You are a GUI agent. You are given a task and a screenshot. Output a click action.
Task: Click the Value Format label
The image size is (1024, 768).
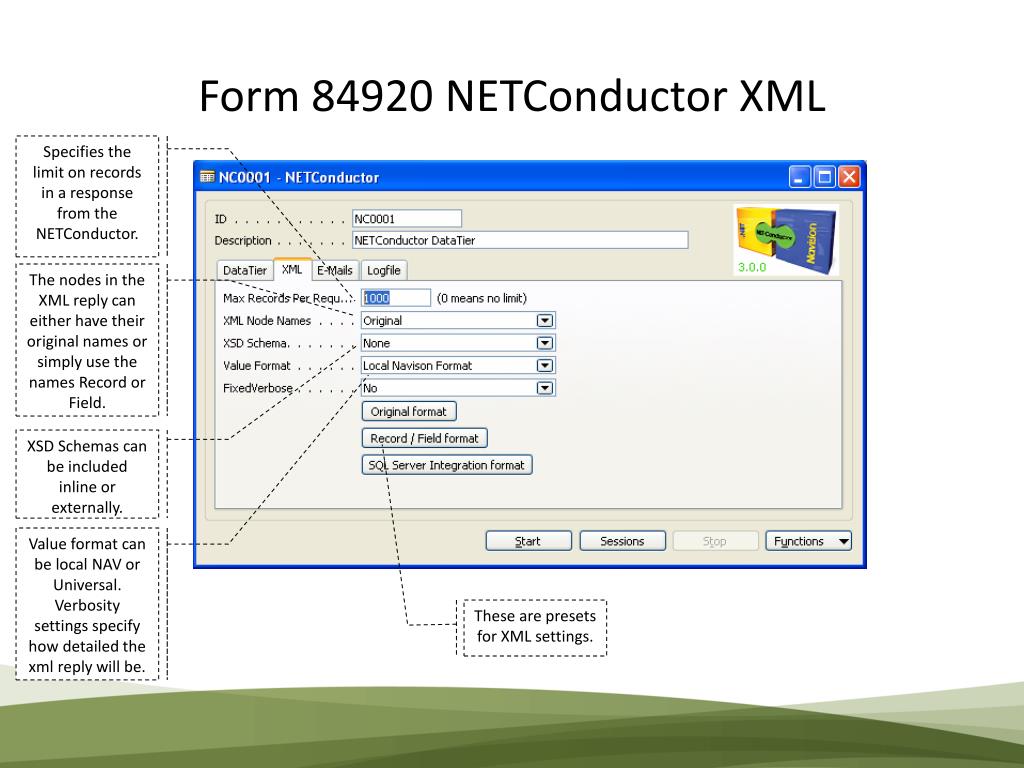click(x=257, y=366)
